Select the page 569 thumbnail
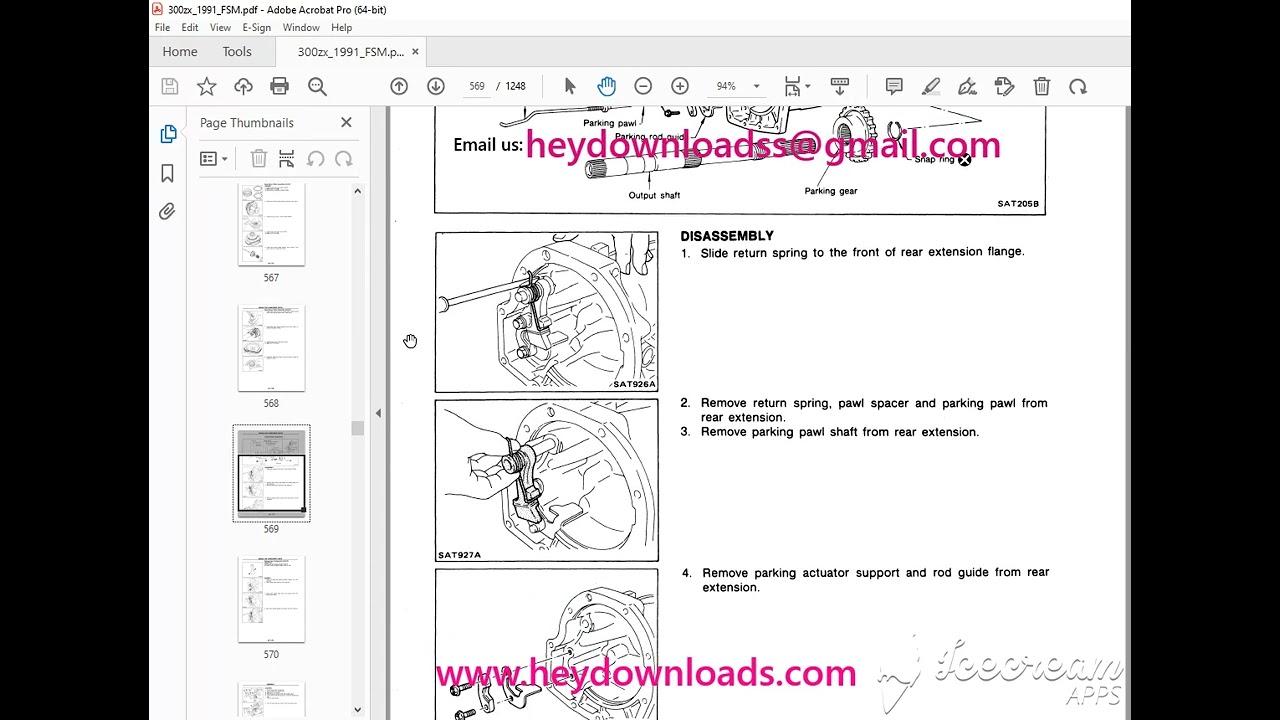This screenshot has height=720, width=1280. [x=271, y=473]
